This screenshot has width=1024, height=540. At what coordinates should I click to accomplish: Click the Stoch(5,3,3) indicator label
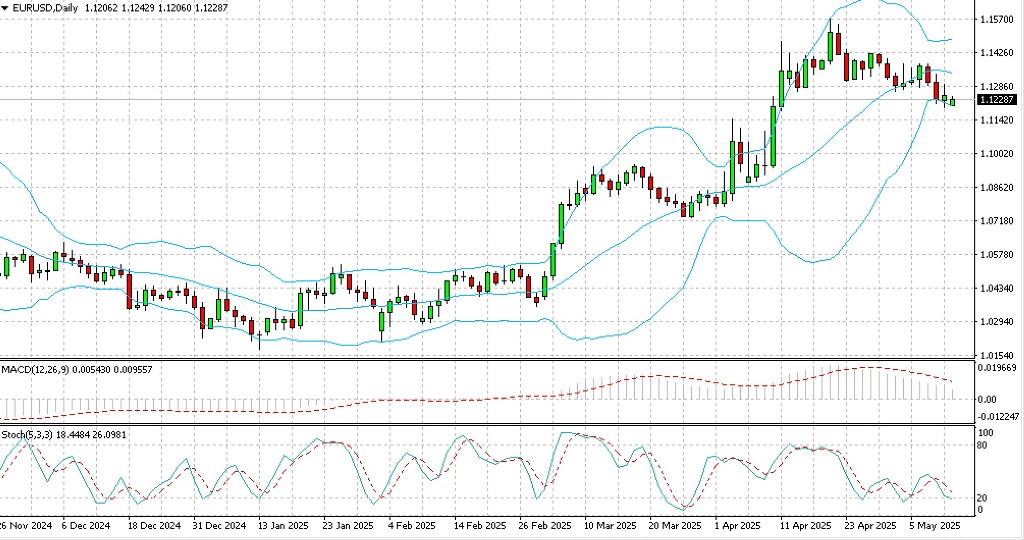(x=26, y=434)
